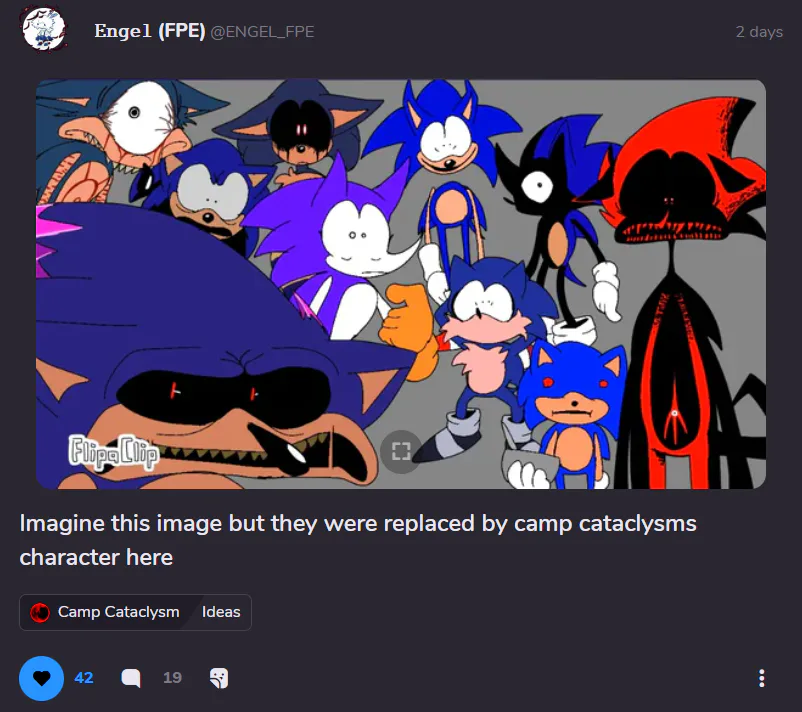Click the display name Engel (FPE)
Image resolution: width=802 pixels, height=712 pixels.
(x=149, y=31)
